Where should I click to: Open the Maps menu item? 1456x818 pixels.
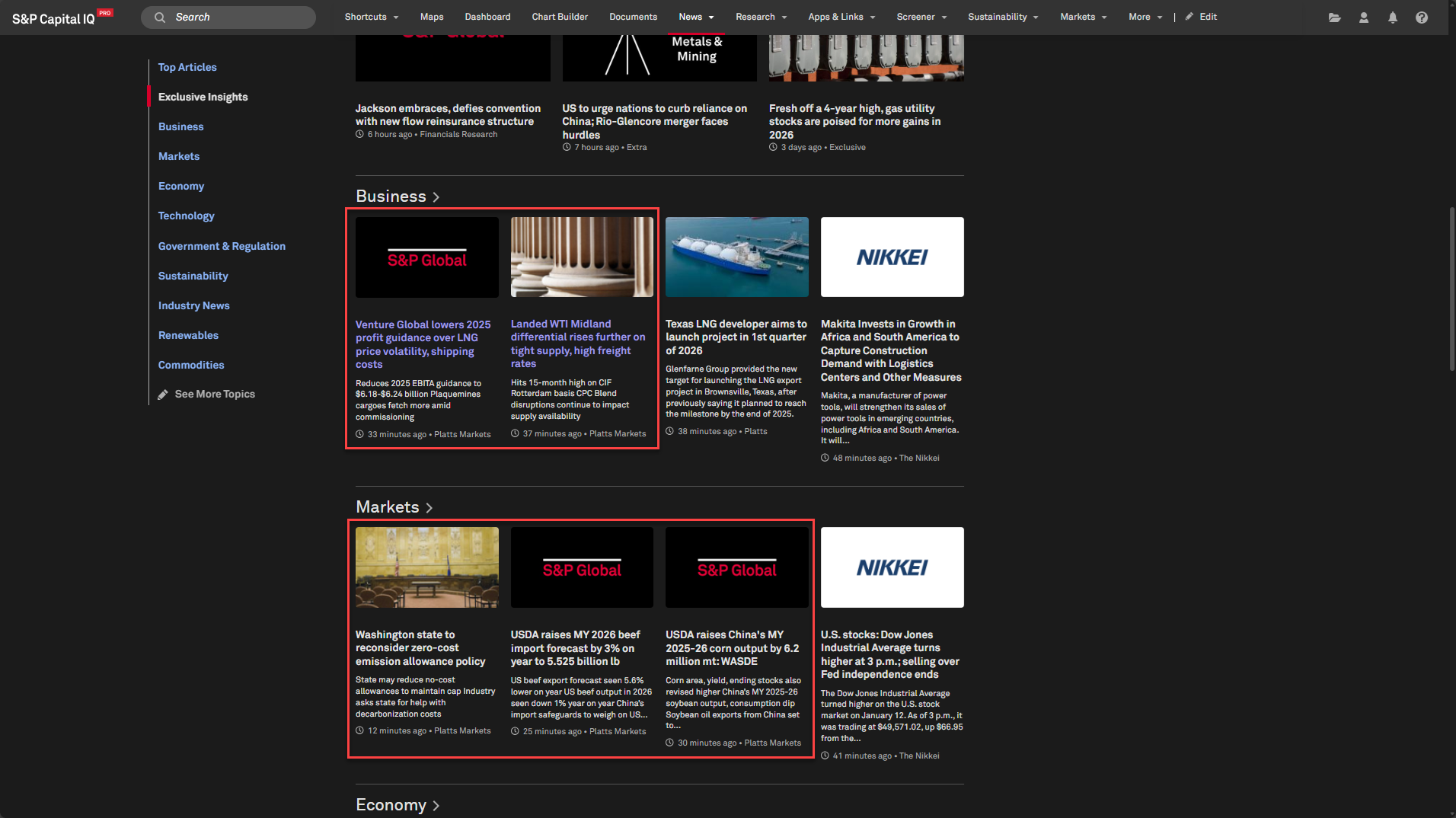(x=432, y=17)
